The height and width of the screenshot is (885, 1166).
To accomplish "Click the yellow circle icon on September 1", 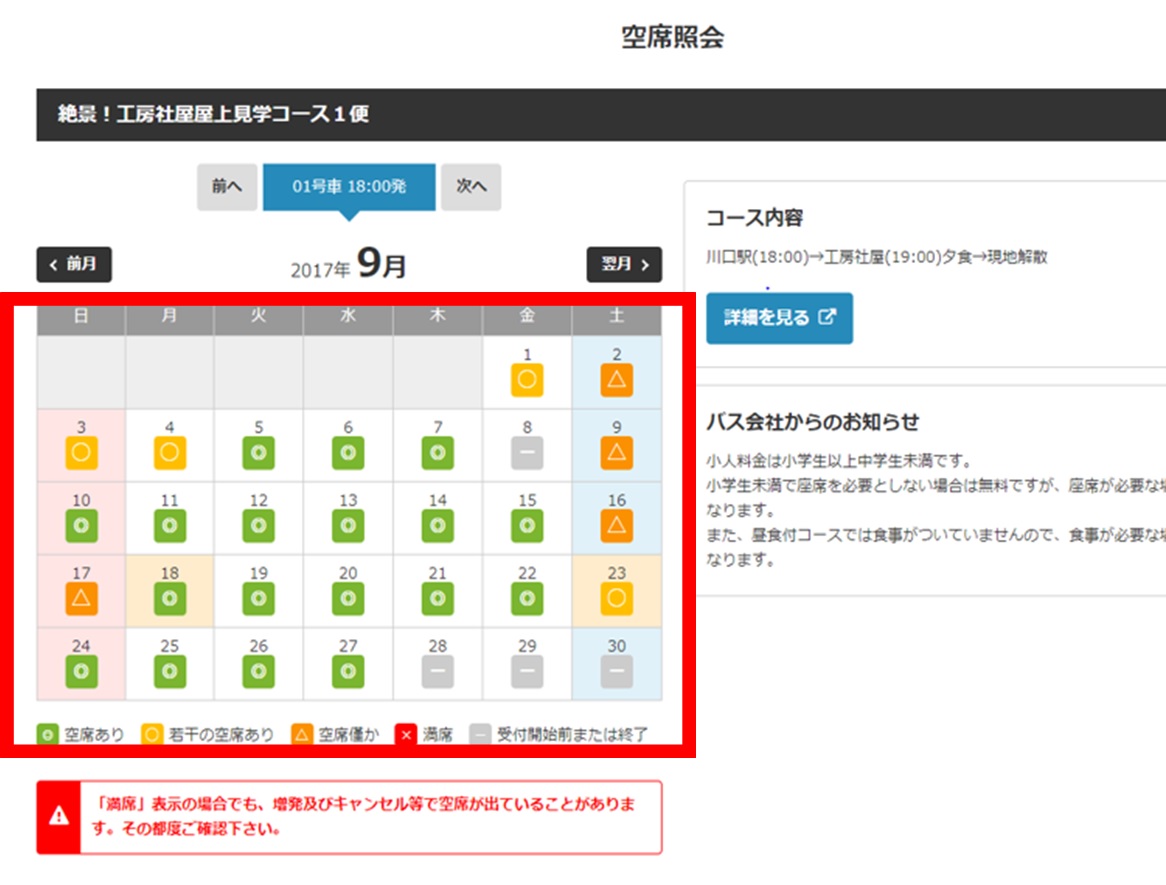I will tap(527, 380).
